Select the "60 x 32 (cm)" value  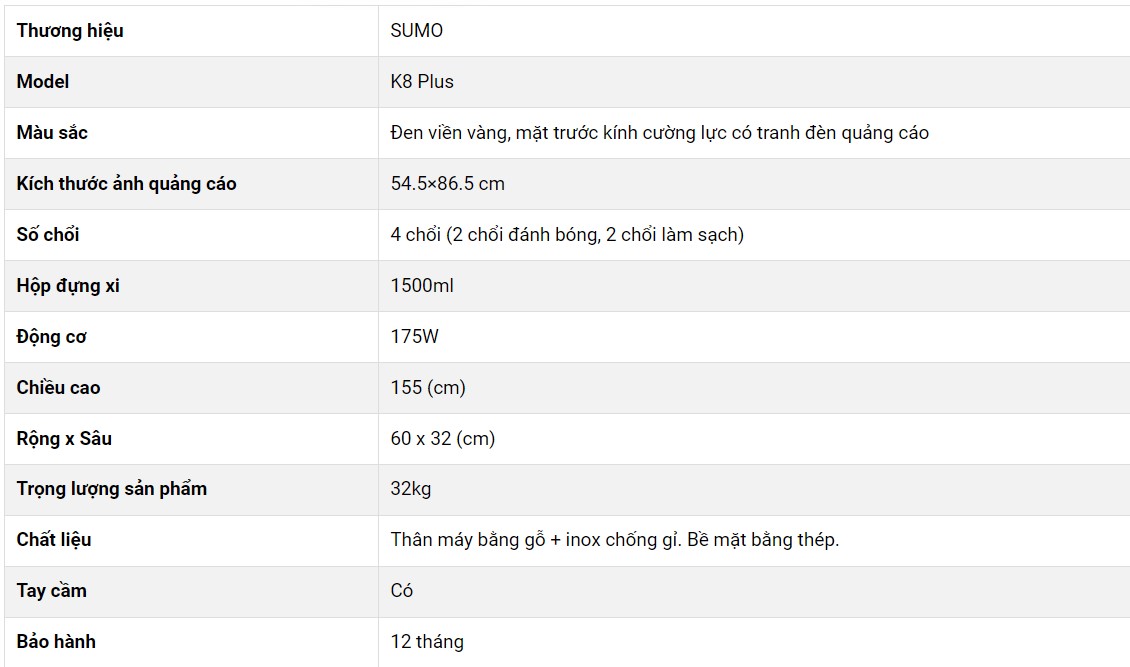click(x=442, y=439)
